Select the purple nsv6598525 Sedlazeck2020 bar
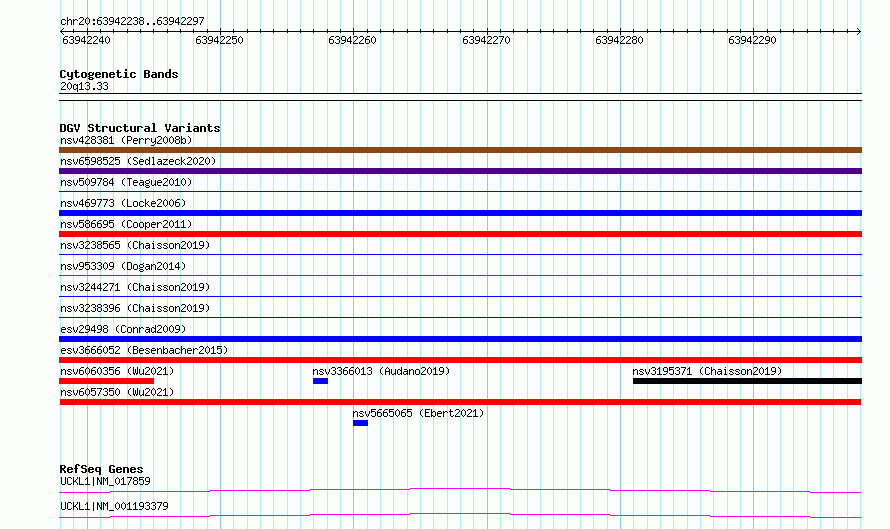This screenshot has height=529, width=890. click(x=460, y=171)
